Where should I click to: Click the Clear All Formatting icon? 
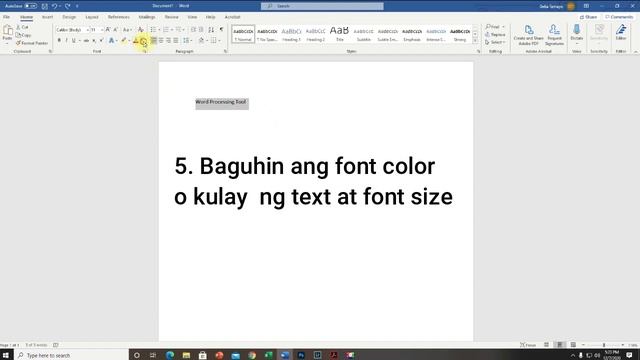click(x=140, y=30)
